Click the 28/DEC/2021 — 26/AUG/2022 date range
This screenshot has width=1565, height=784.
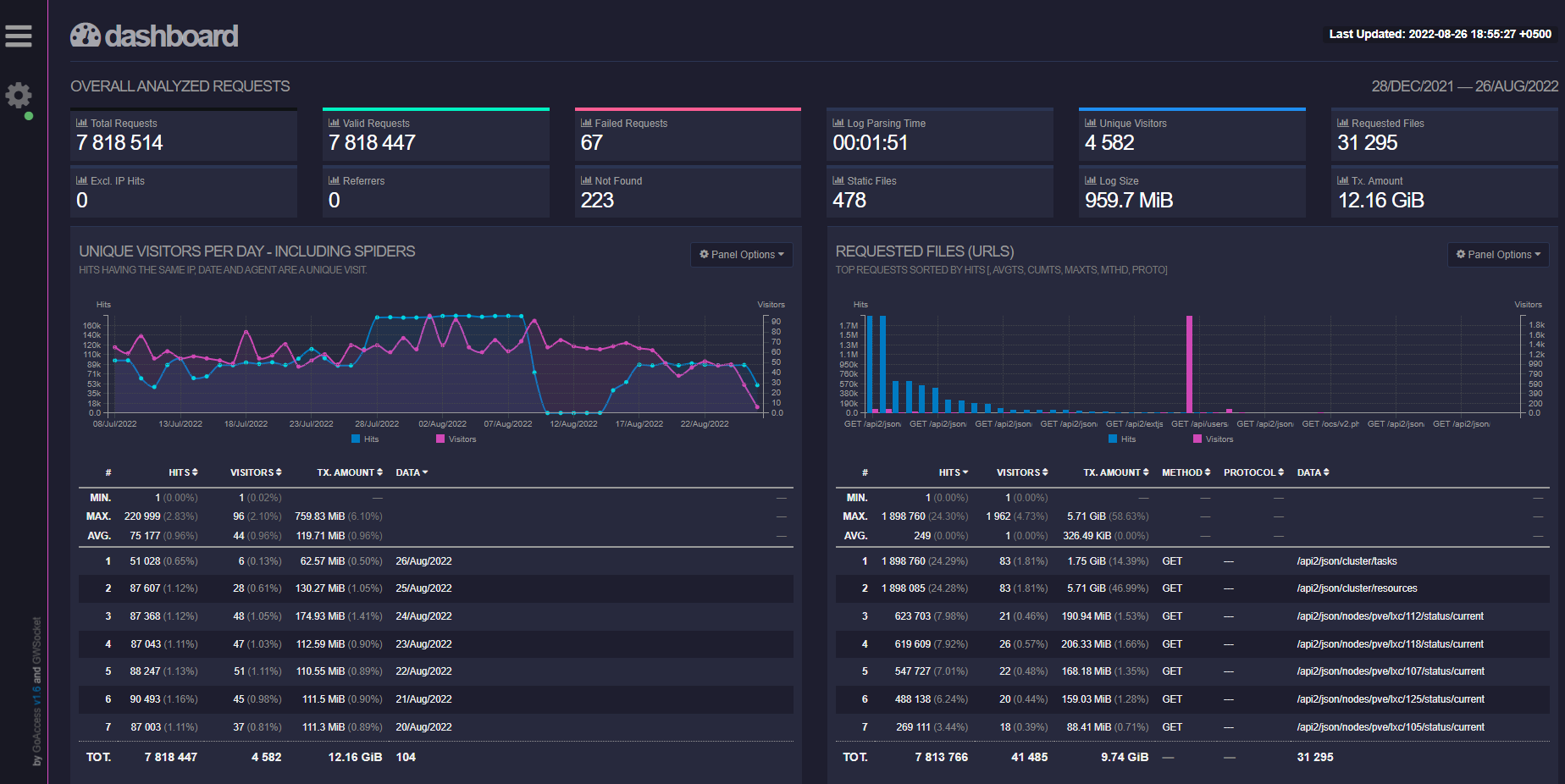click(x=1465, y=86)
